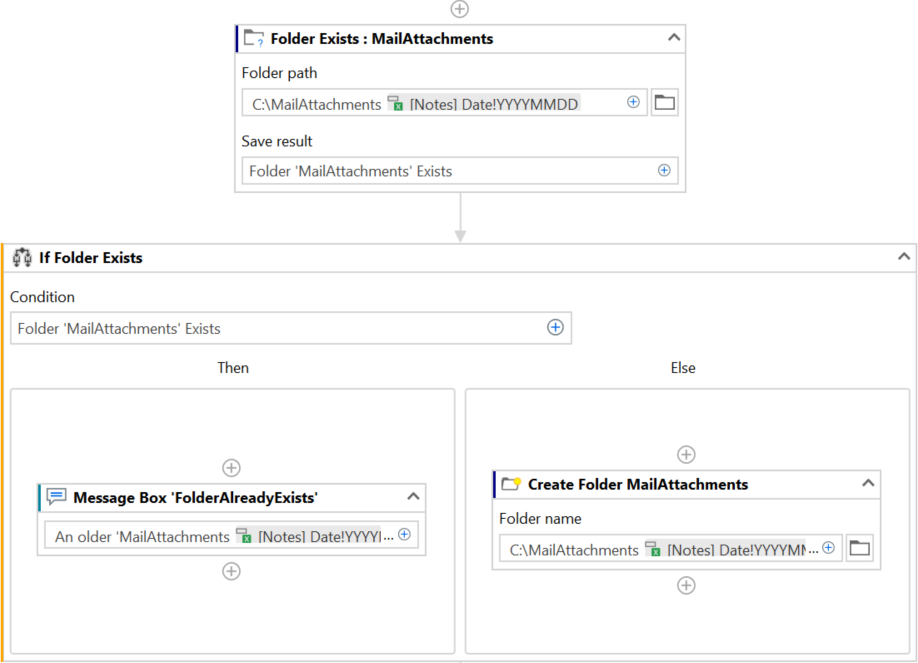Add activity above Create Folder in Else branch

coord(686,455)
